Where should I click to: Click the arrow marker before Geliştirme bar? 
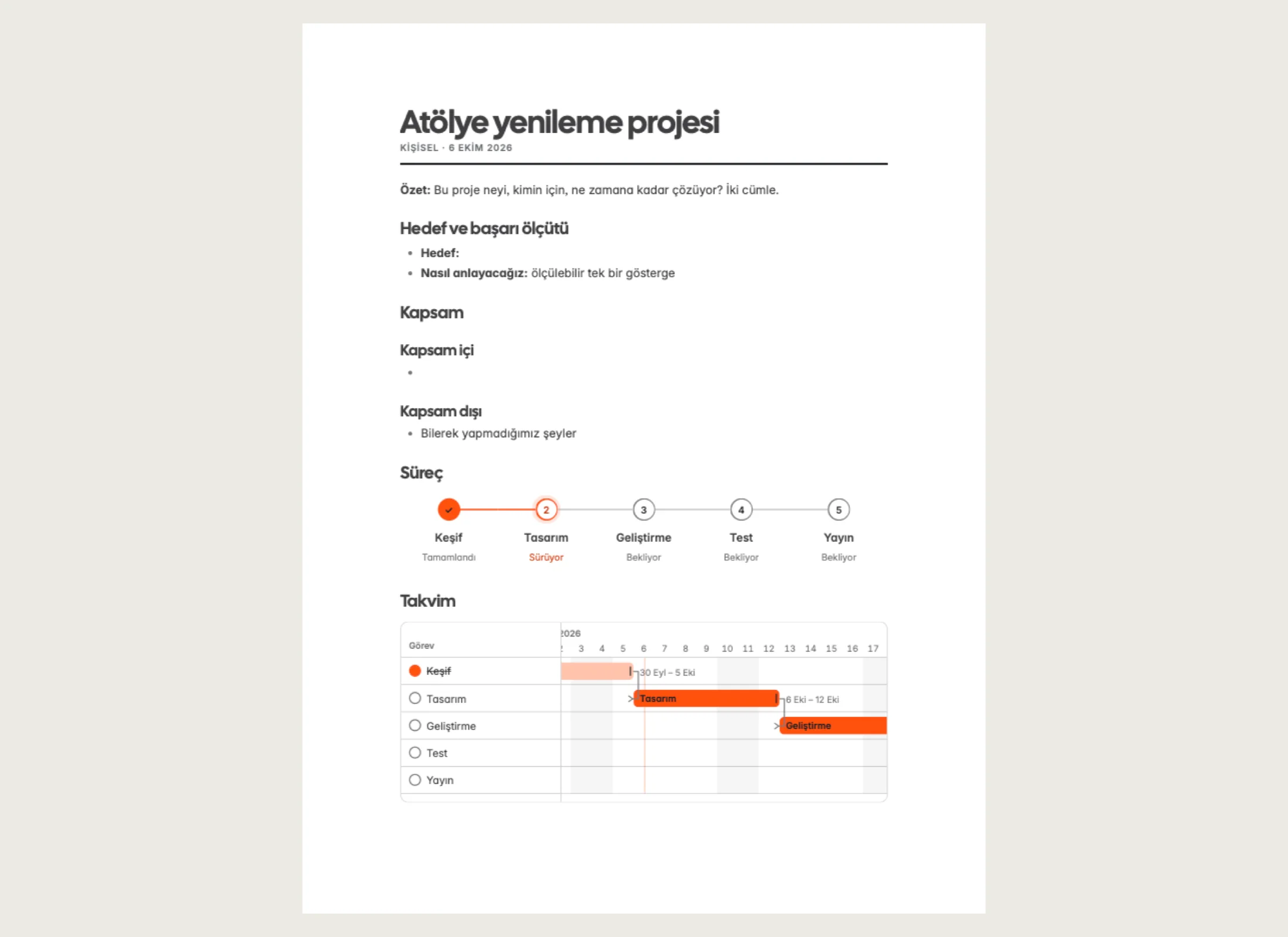777,726
